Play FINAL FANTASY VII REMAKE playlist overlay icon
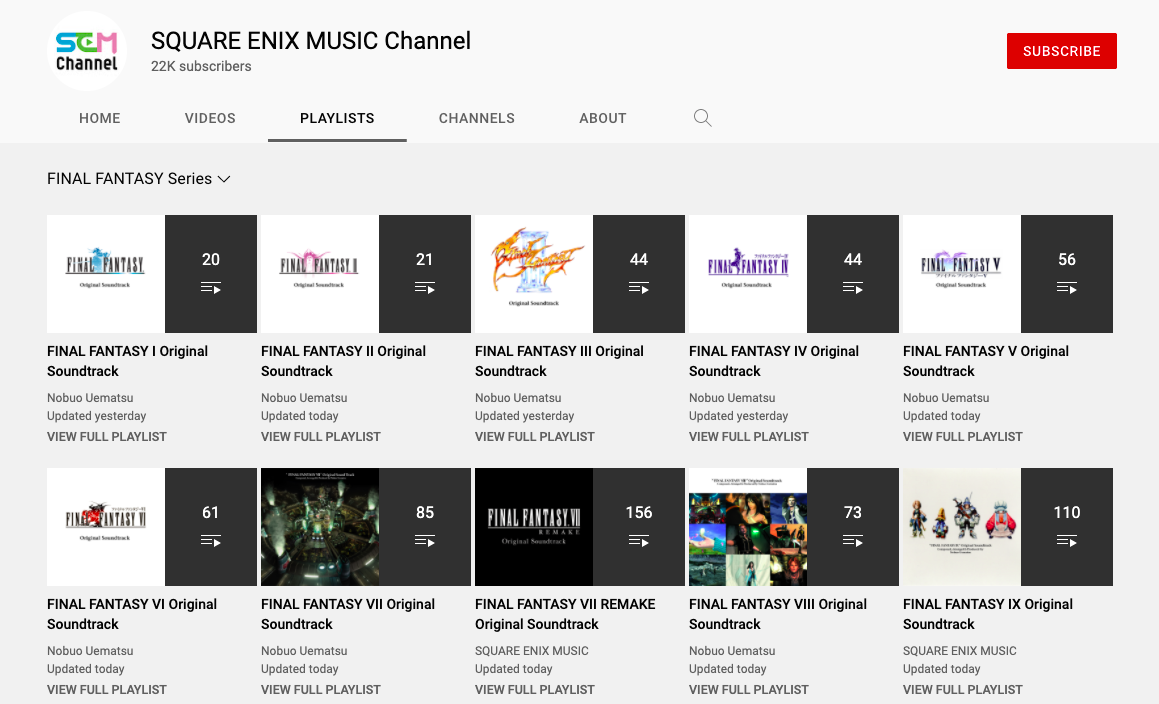The image size is (1159, 704). pyautogui.click(x=639, y=541)
